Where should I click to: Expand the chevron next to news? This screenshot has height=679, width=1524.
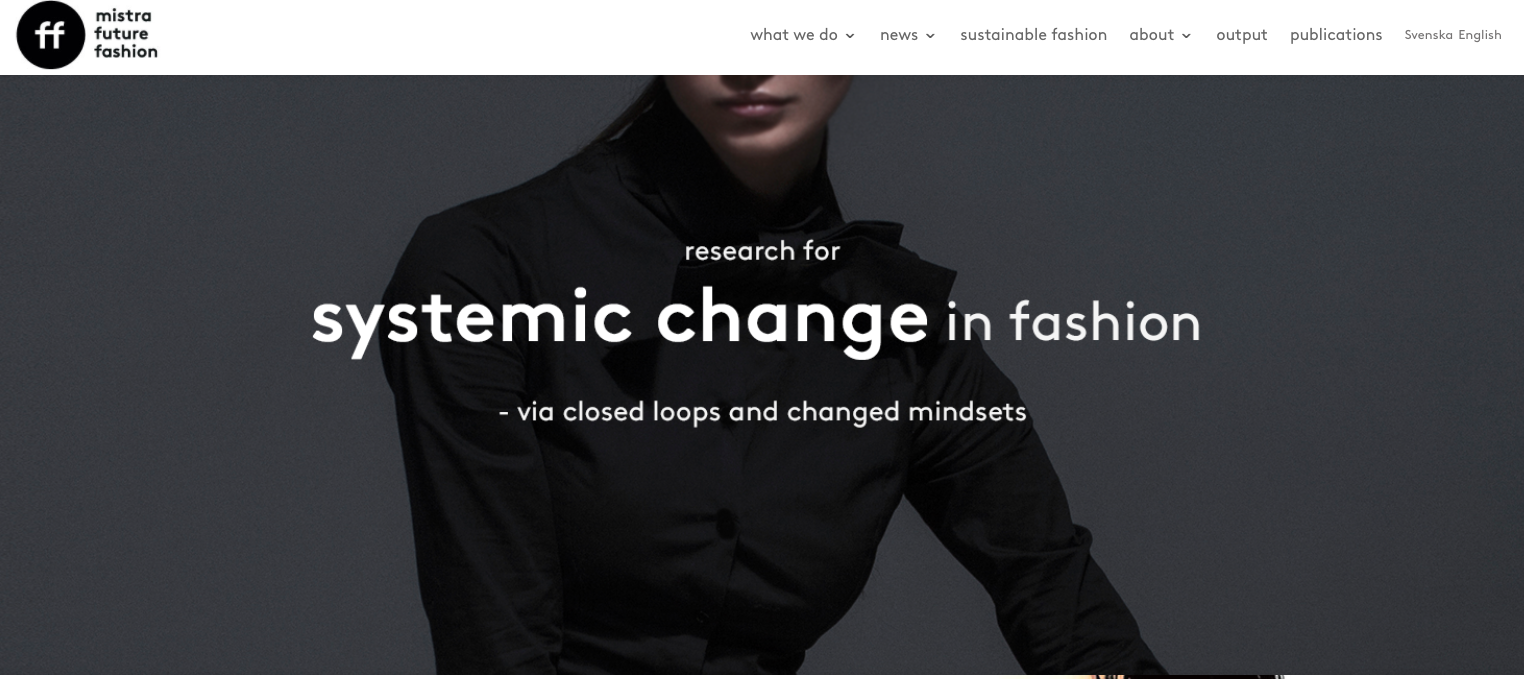(930, 36)
